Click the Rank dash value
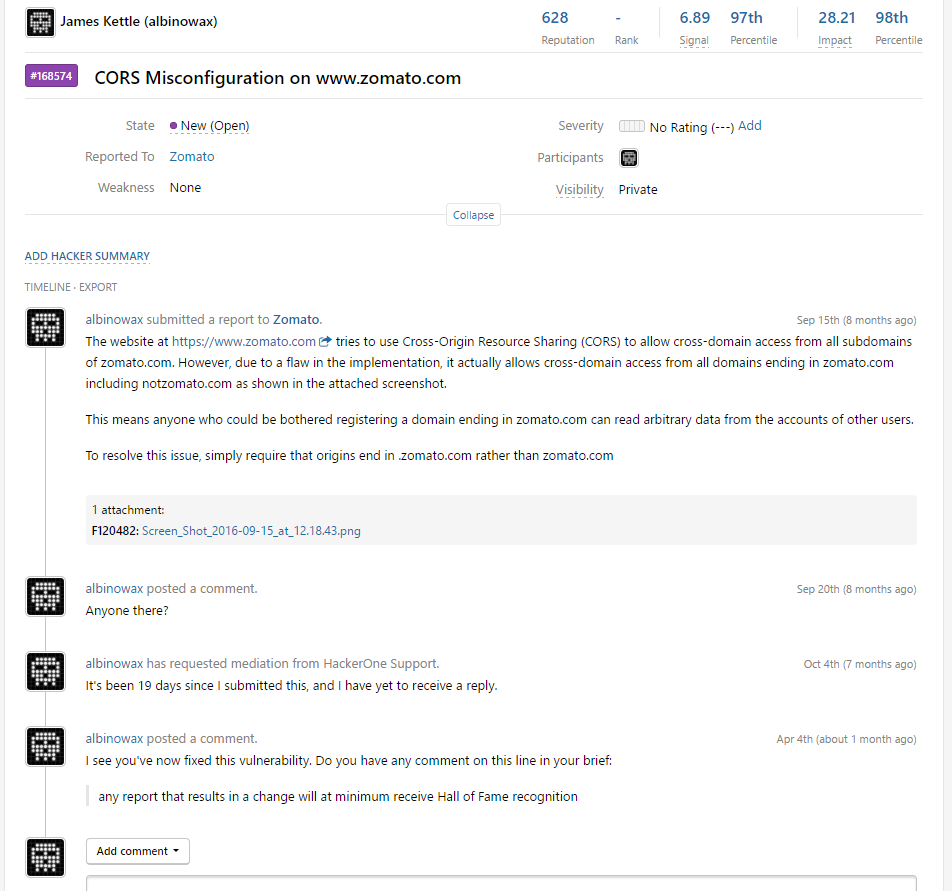 pyautogui.click(x=618, y=18)
